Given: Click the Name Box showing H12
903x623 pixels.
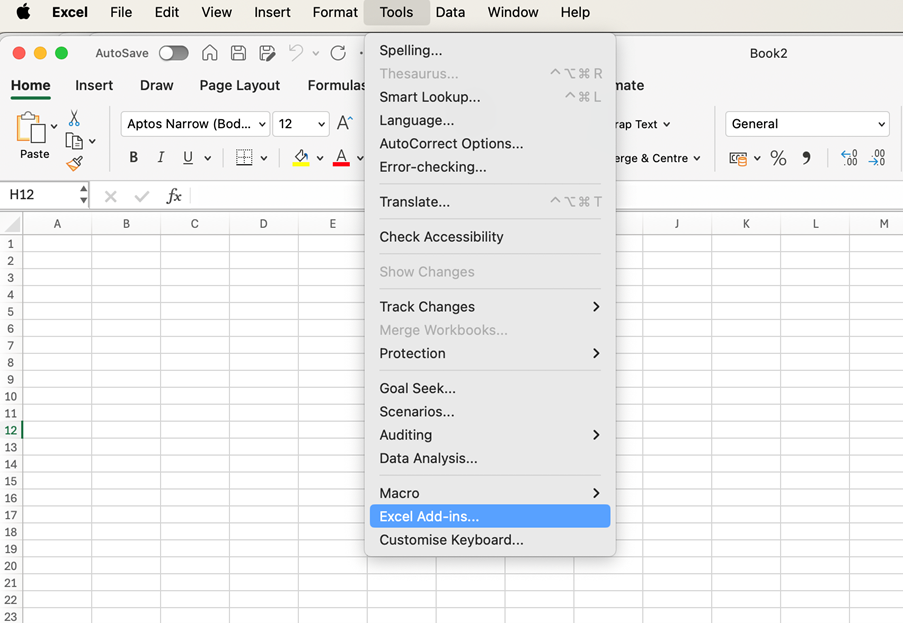Looking at the screenshot, I should [x=40, y=195].
